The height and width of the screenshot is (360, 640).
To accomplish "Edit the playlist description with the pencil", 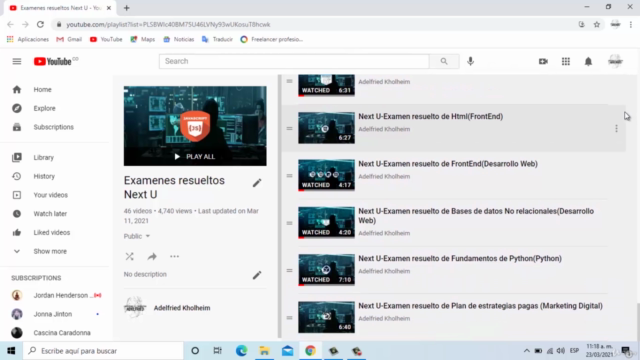I will (x=257, y=275).
